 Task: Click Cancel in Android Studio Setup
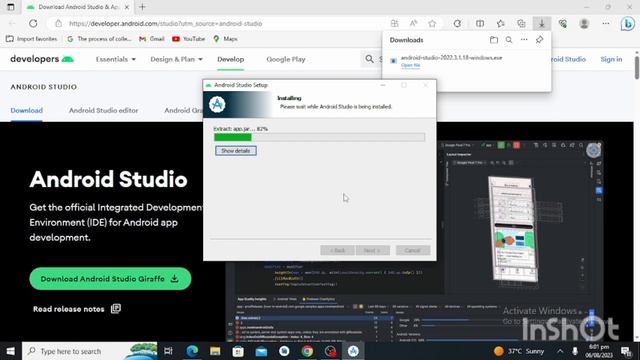coord(413,250)
